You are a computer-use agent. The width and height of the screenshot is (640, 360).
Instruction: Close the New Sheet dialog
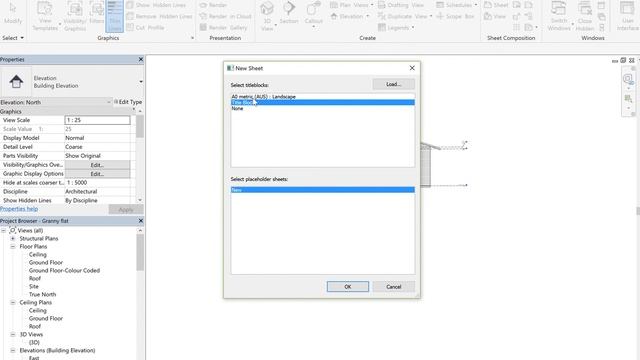pyautogui.click(x=412, y=68)
